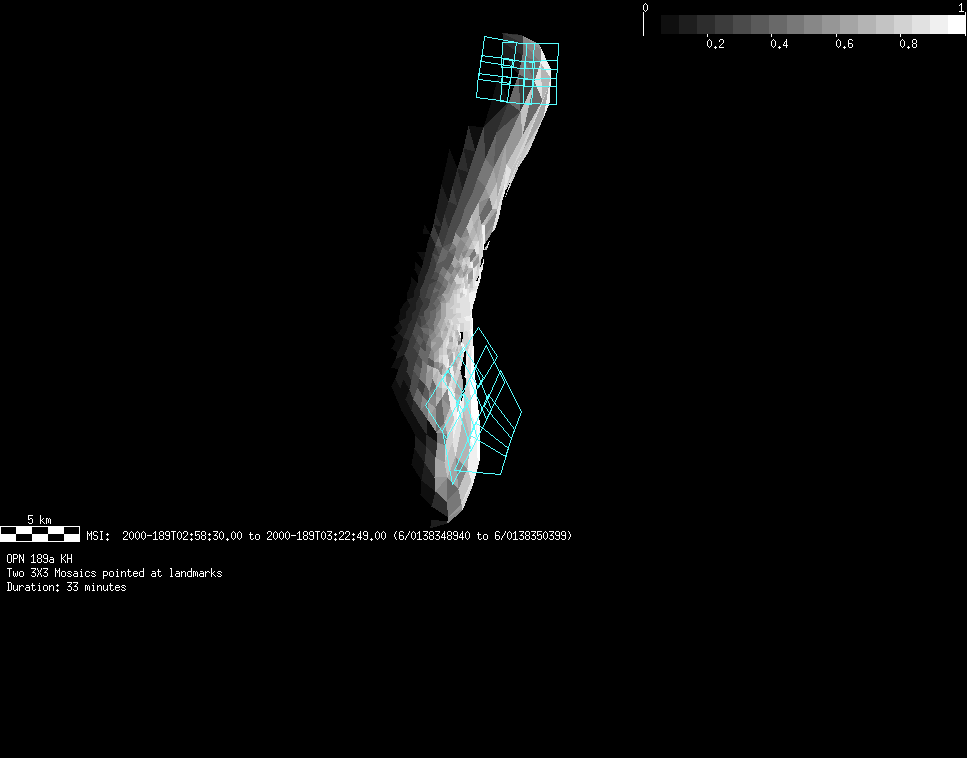
Task: Click the 0.2 label under the colorbar
Action: point(715,44)
